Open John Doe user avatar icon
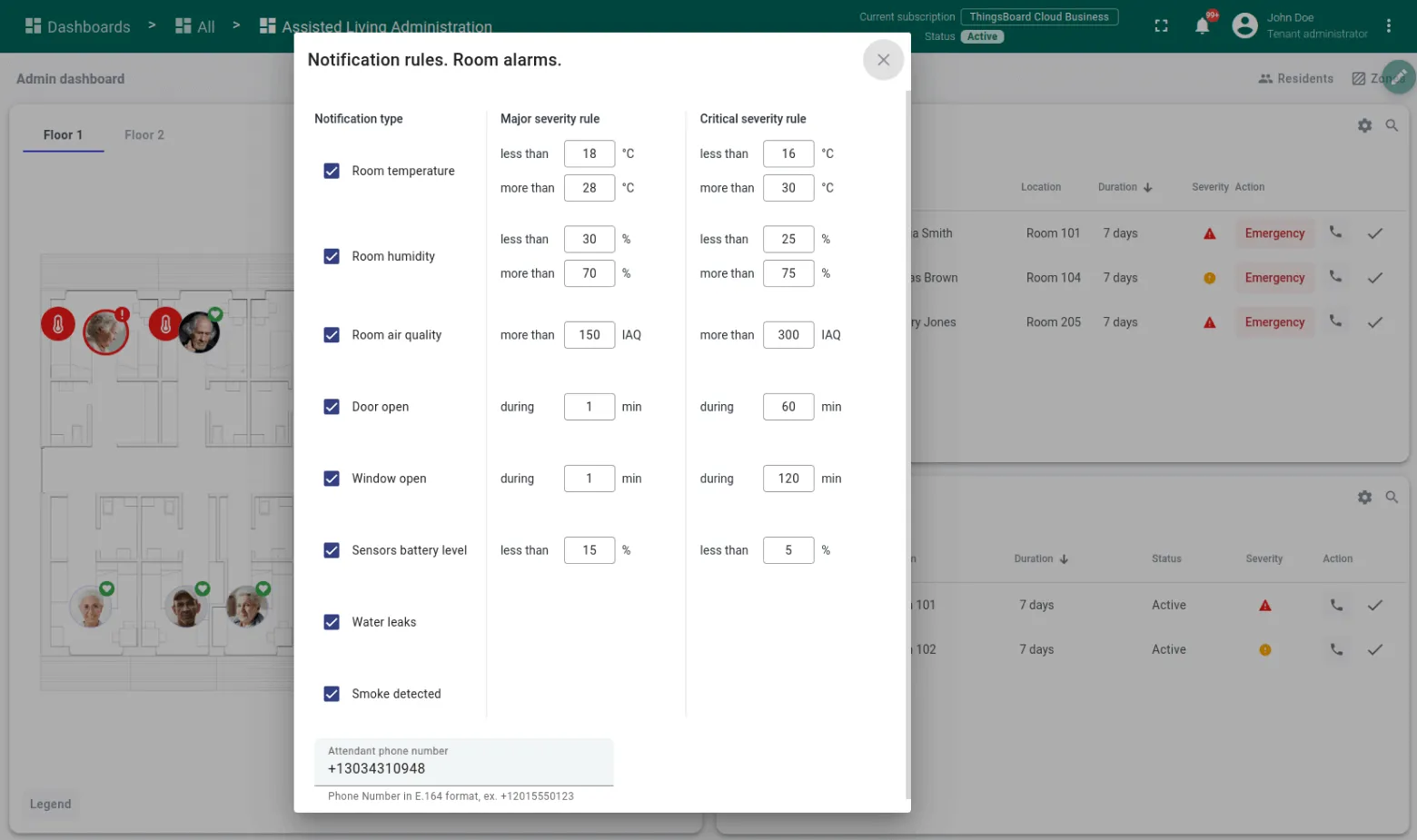Viewport: 1417px width, 840px height. [1244, 25]
